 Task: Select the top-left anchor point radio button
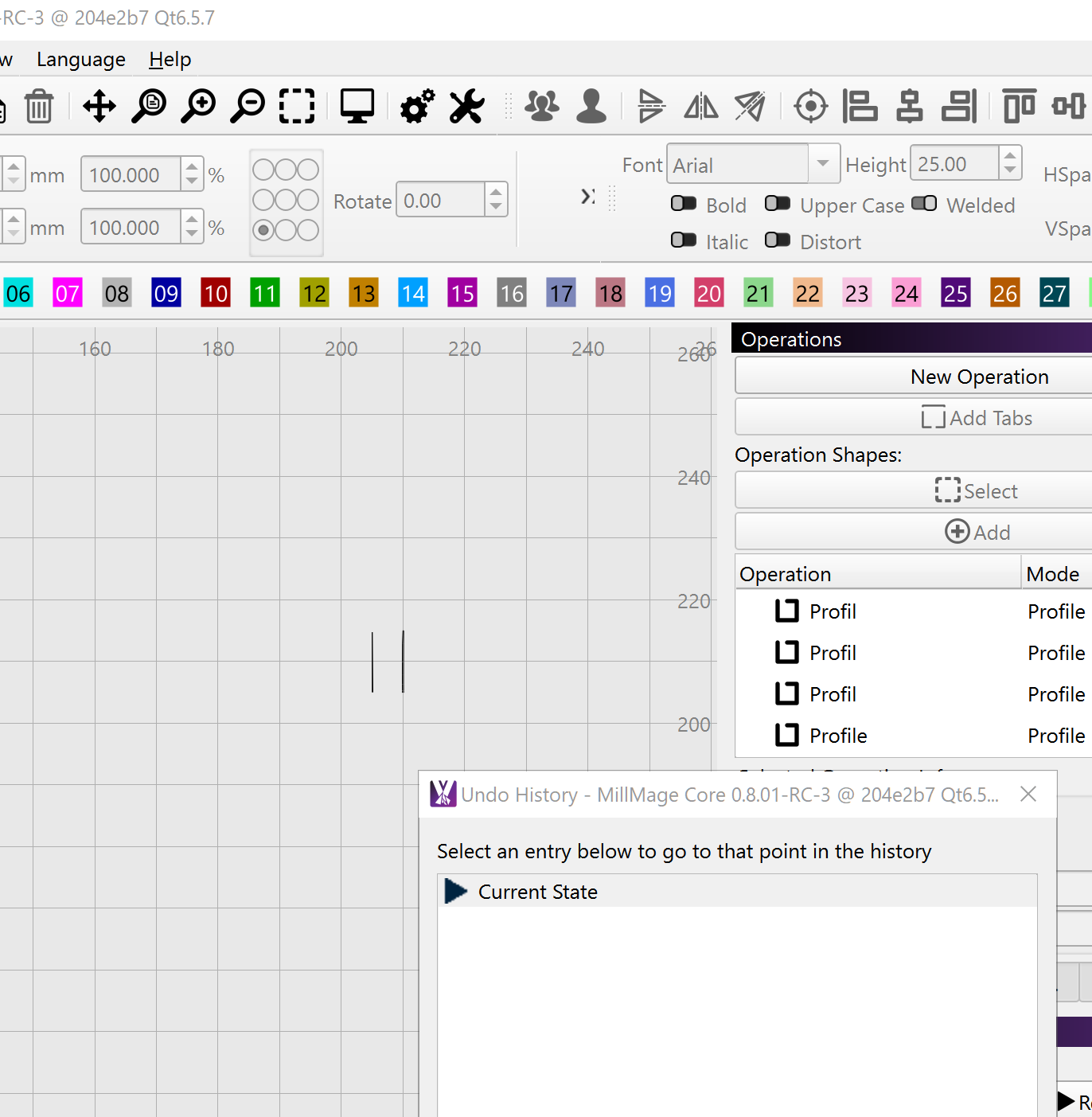[x=263, y=170]
